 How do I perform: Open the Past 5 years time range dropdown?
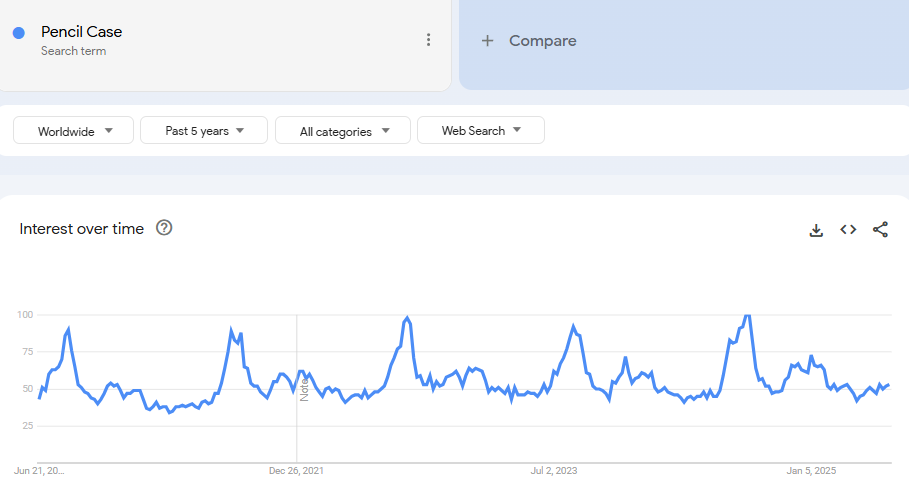point(204,130)
